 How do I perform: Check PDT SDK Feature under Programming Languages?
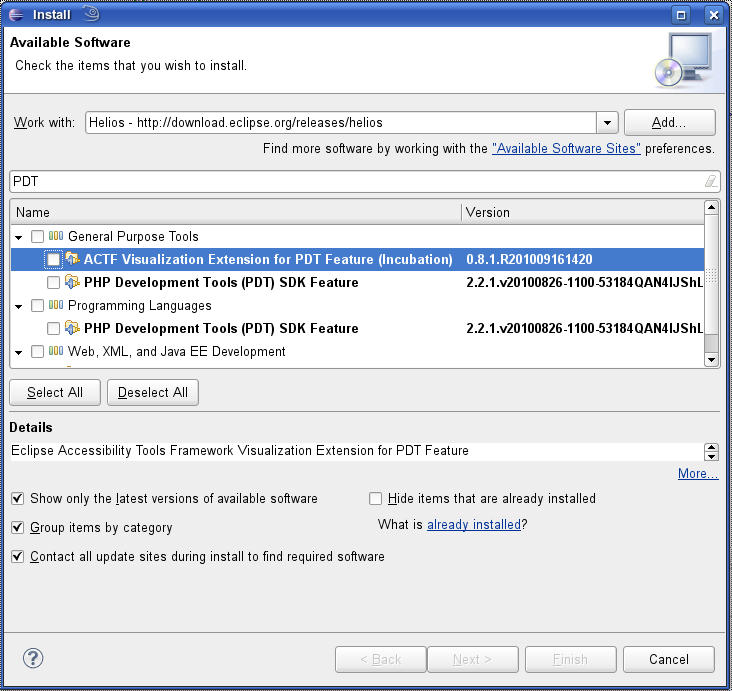[x=53, y=328]
